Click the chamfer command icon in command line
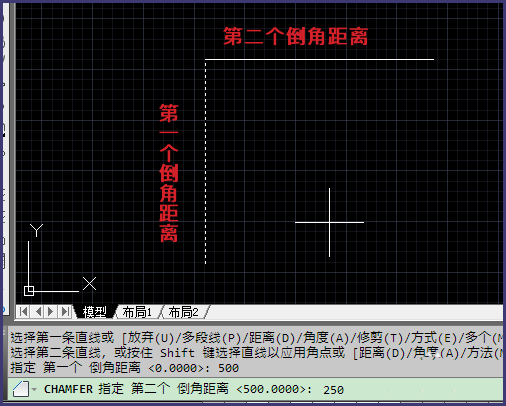The width and height of the screenshot is (506, 406). 21,389
